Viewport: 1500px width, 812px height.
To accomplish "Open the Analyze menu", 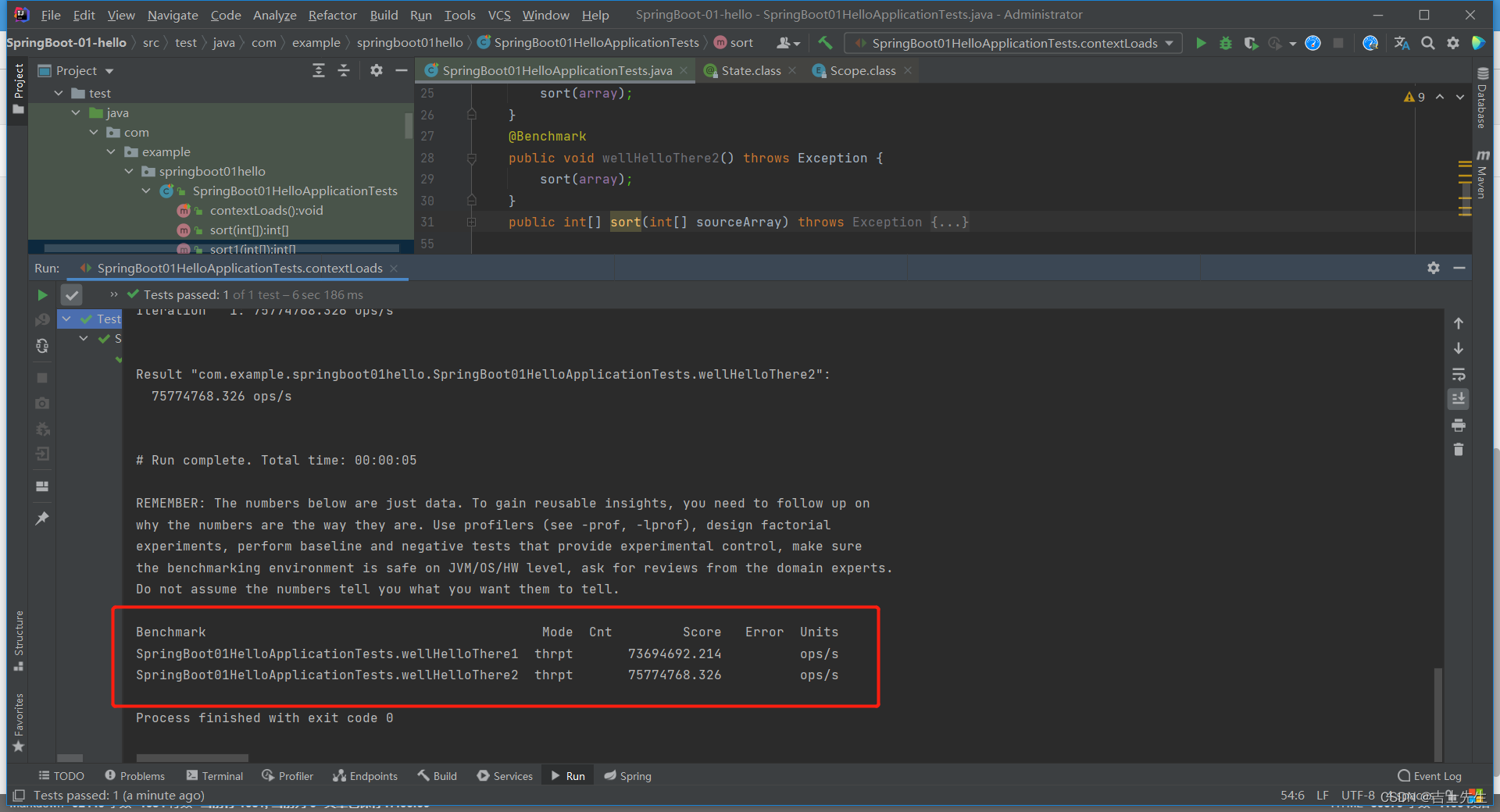I will tap(274, 15).
